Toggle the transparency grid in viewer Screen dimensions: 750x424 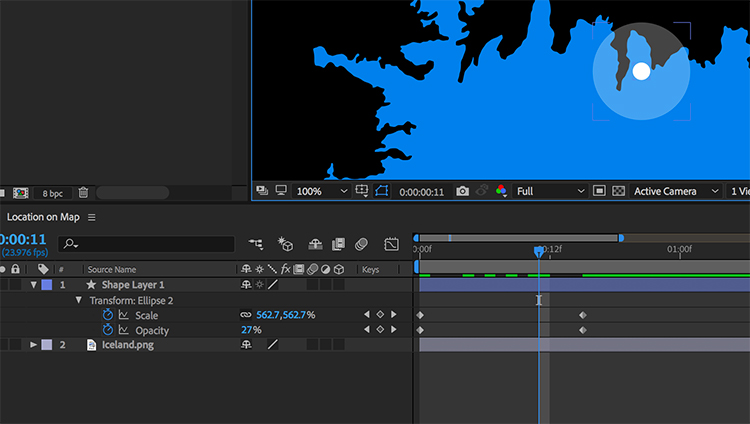pyautogui.click(x=619, y=191)
